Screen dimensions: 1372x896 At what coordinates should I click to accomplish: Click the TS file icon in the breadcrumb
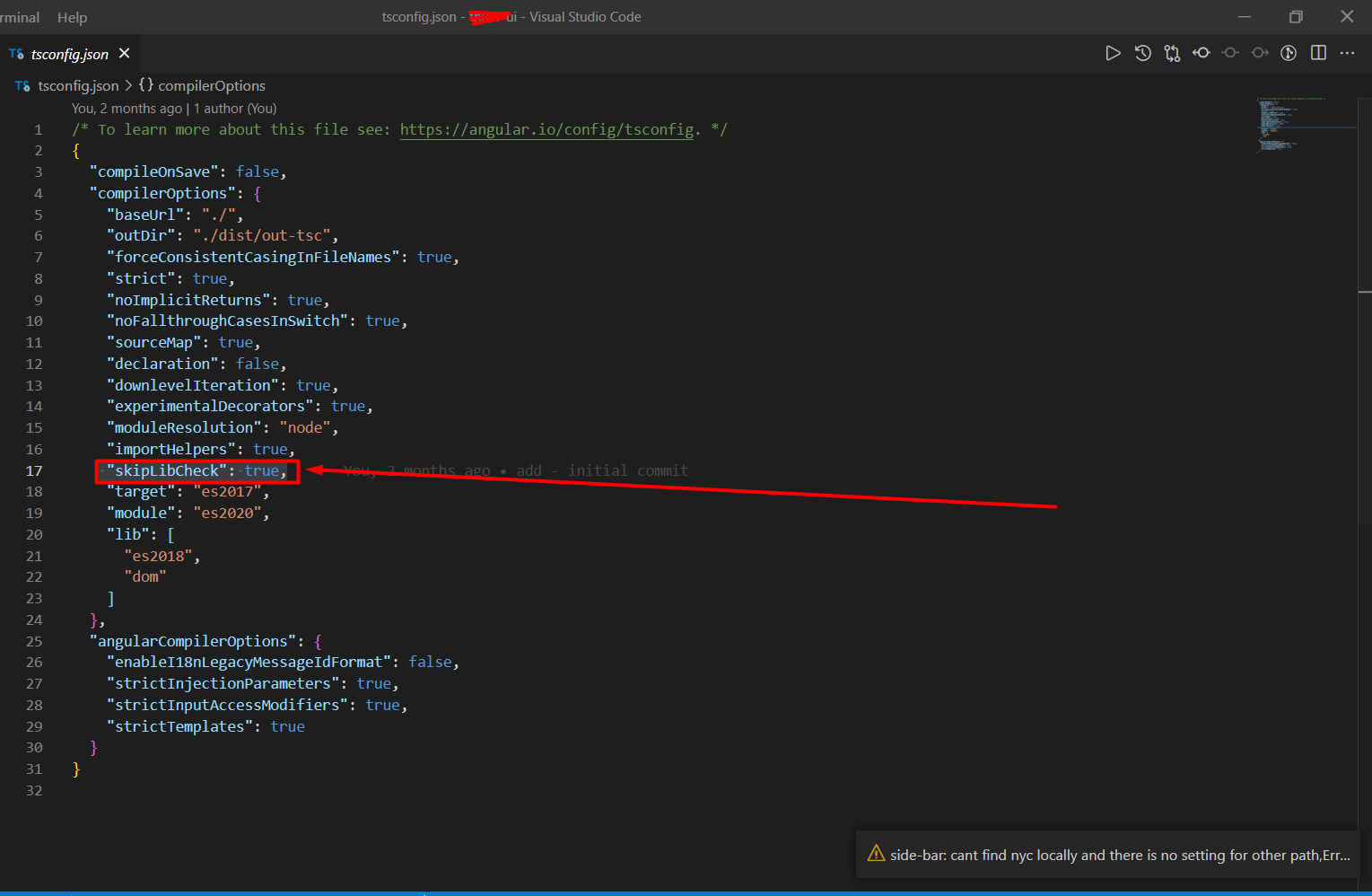coord(22,86)
